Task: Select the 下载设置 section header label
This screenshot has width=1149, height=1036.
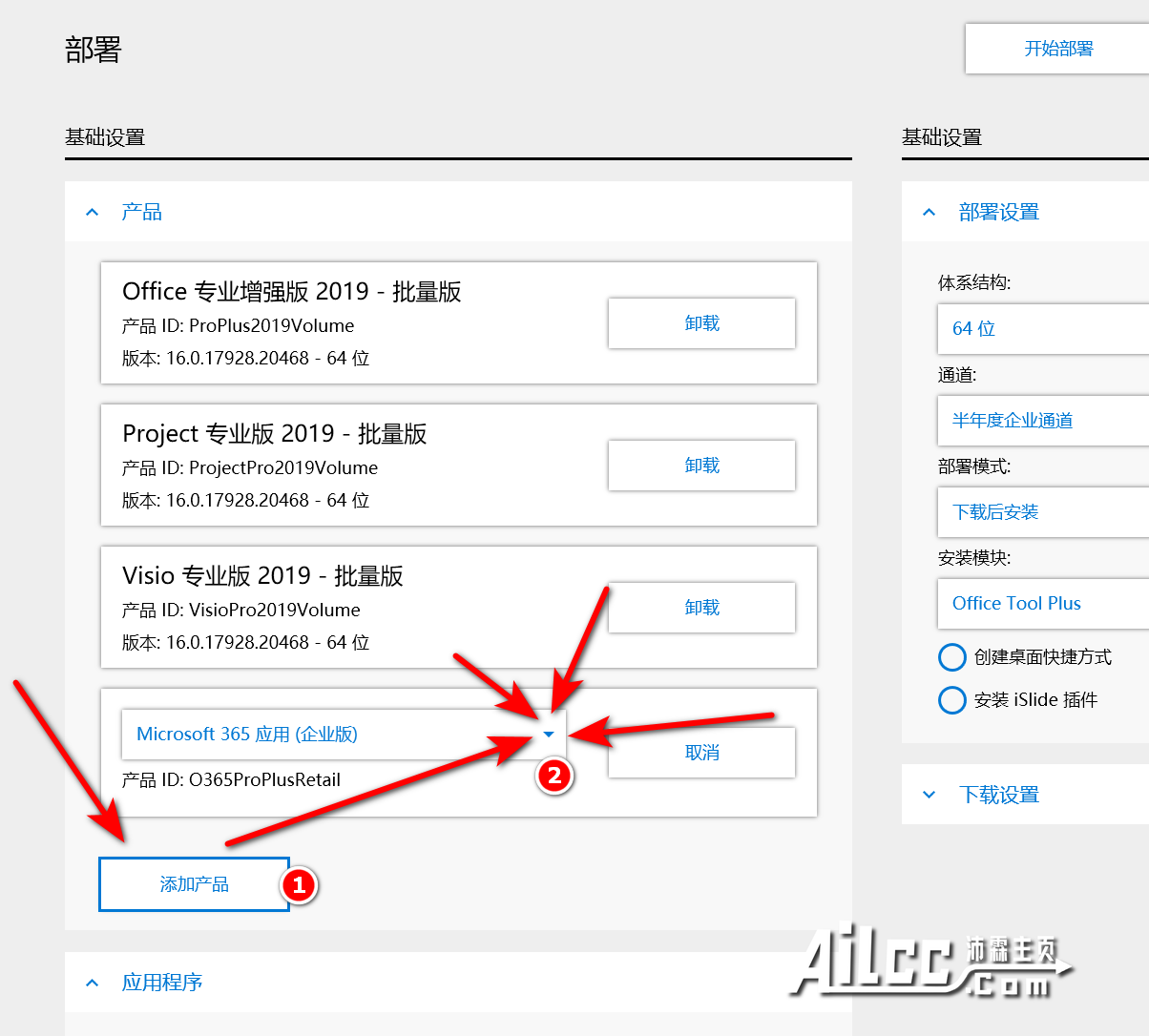Action: pos(998,795)
